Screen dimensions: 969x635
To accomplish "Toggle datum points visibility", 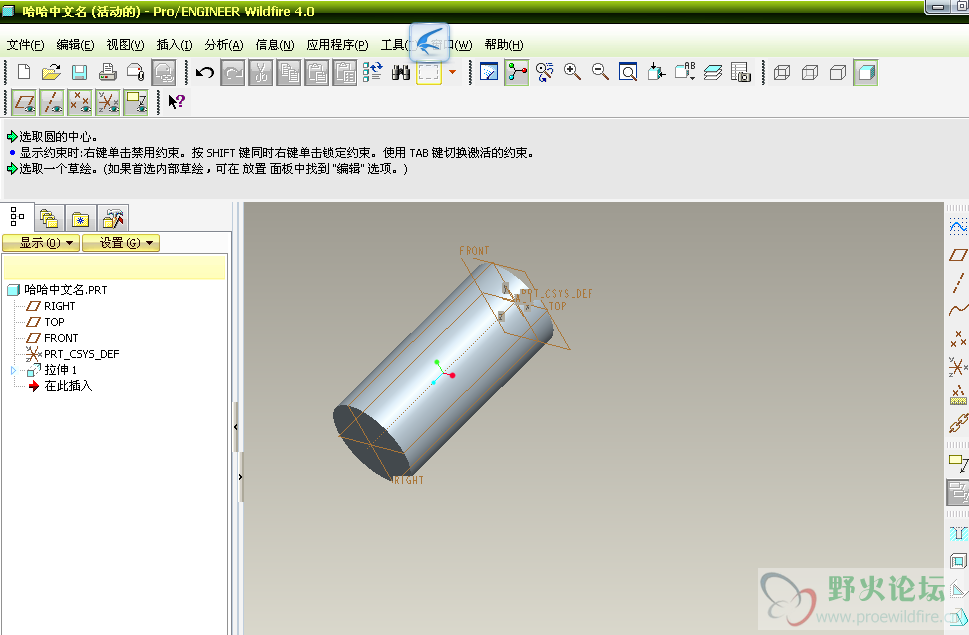I will pos(80,102).
